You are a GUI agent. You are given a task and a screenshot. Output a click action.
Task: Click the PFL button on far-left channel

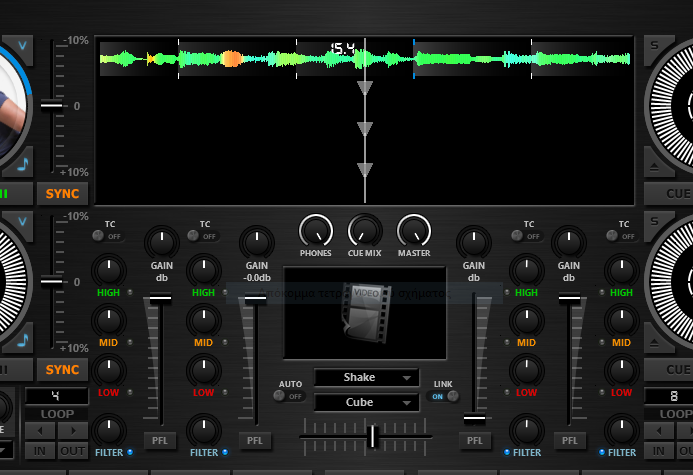click(x=160, y=441)
